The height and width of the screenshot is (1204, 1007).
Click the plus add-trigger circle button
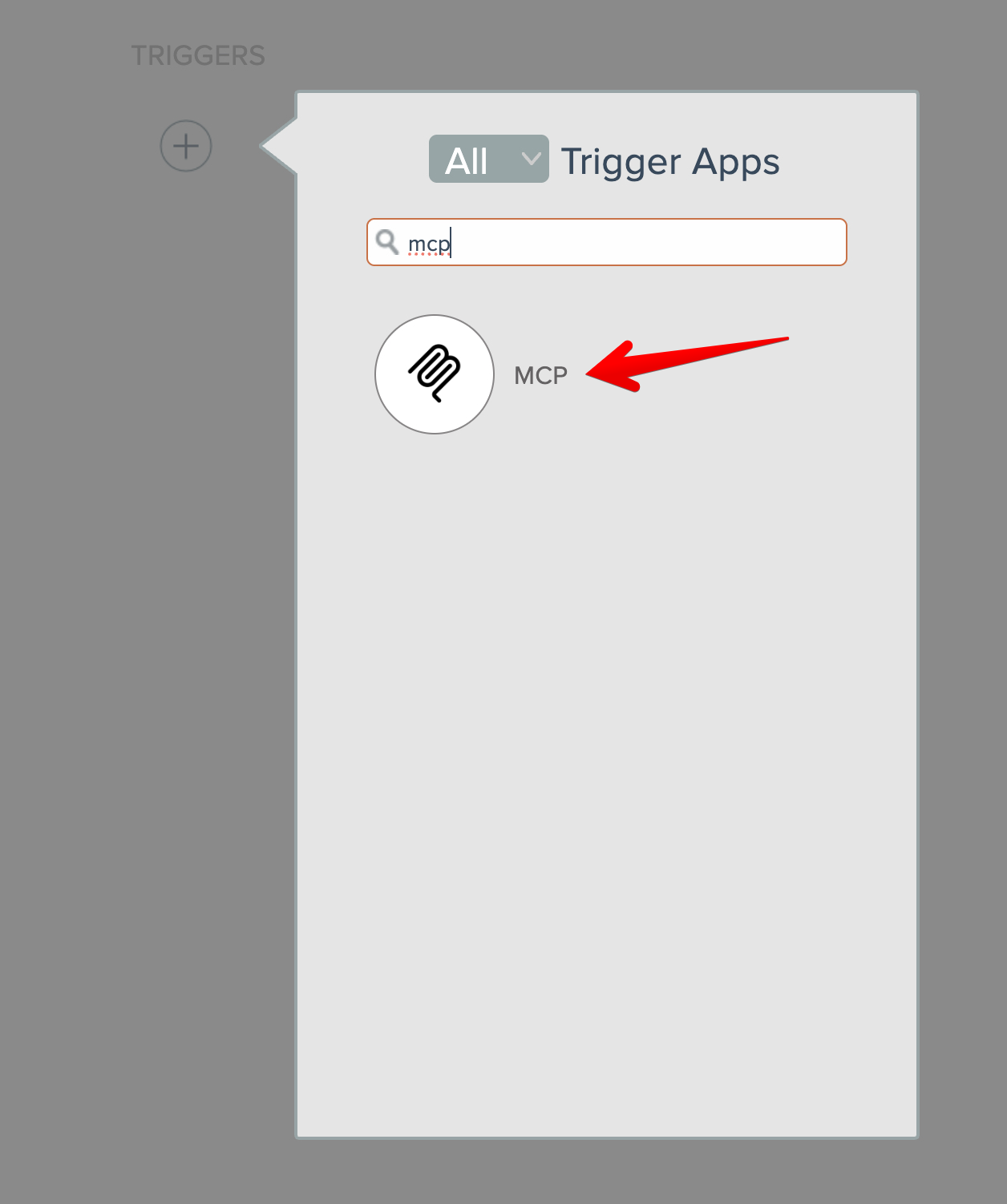click(x=186, y=146)
